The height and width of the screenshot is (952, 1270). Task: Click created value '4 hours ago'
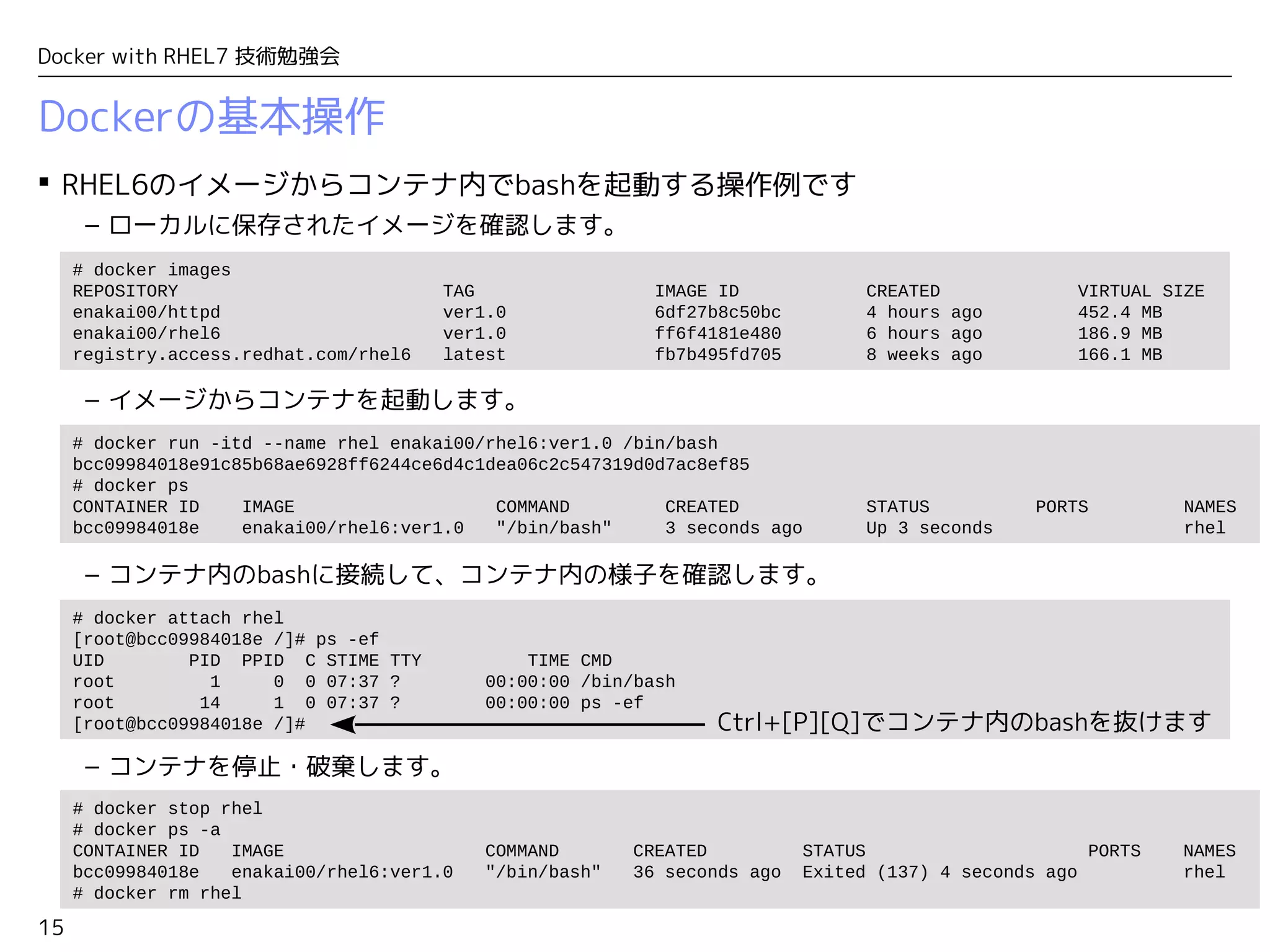(924, 312)
